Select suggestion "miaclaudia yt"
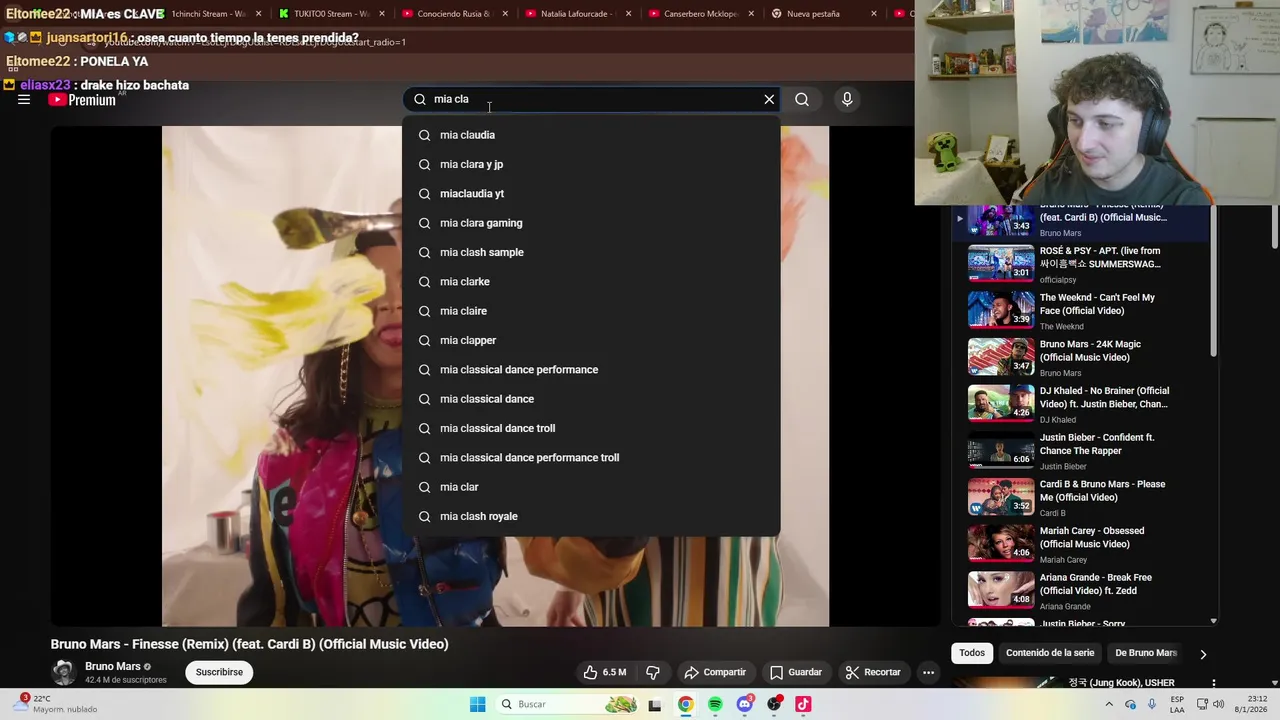 (x=591, y=193)
